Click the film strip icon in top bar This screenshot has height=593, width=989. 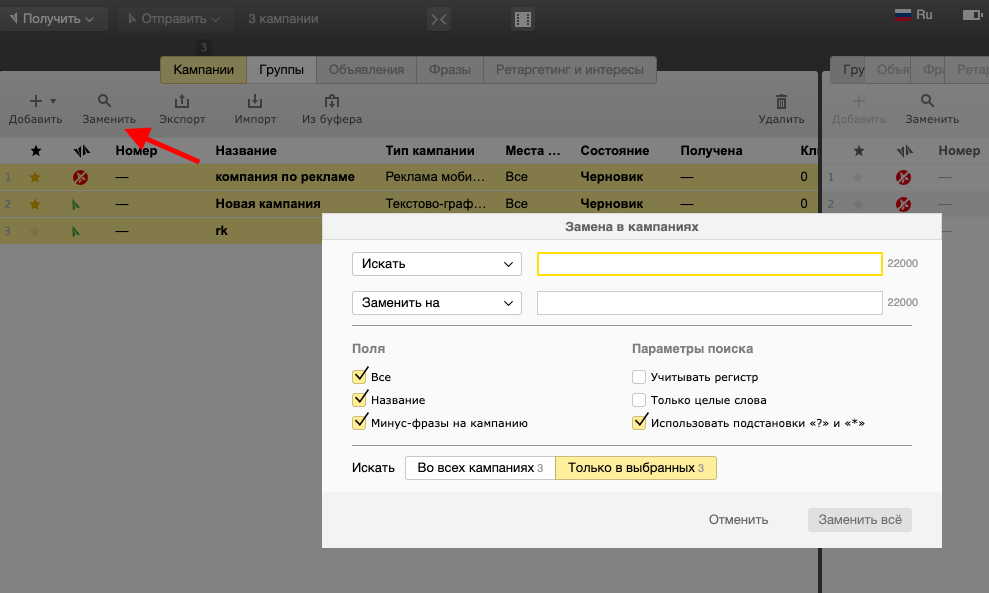(x=523, y=19)
